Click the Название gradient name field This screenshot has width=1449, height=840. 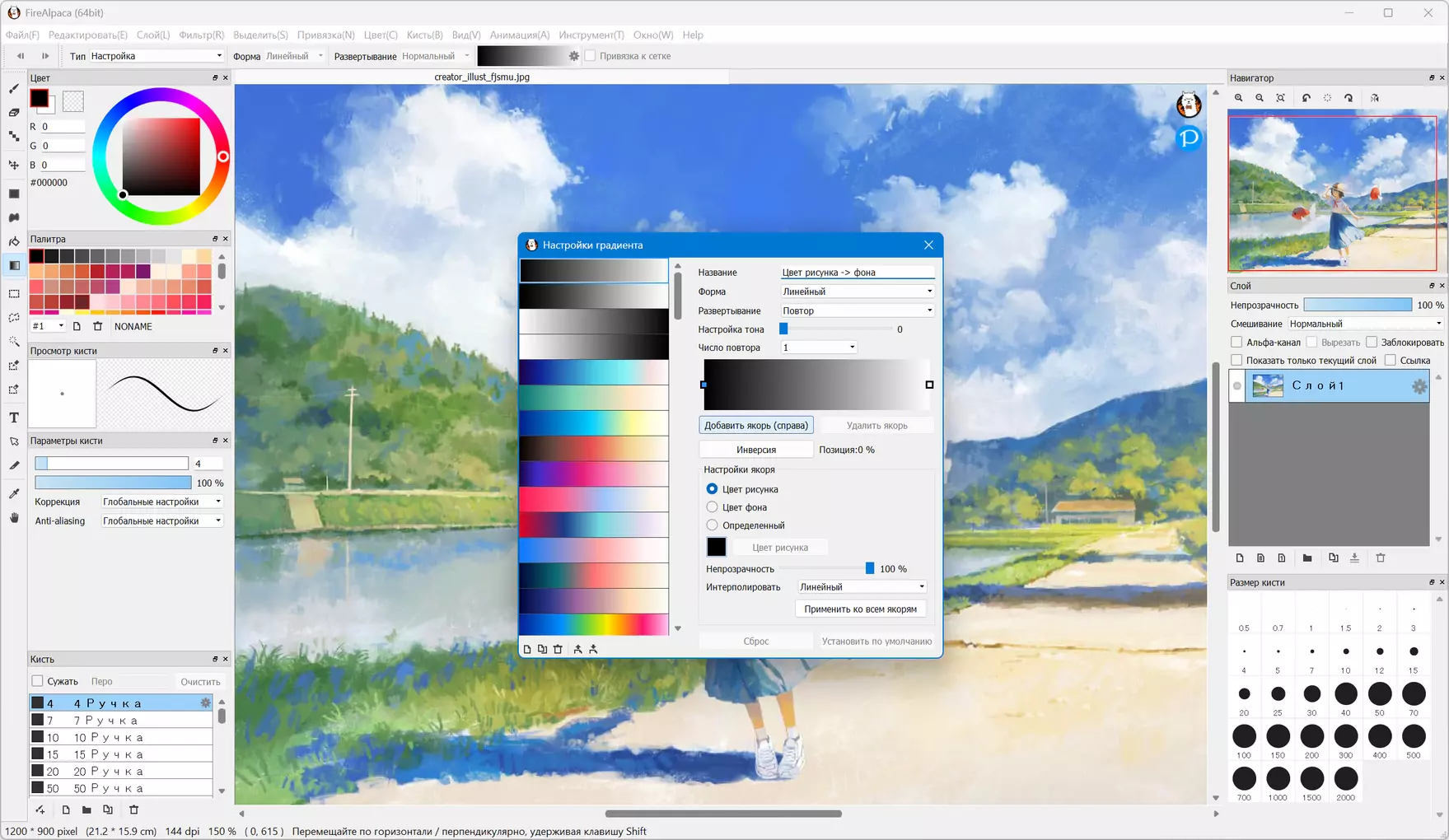pos(858,272)
